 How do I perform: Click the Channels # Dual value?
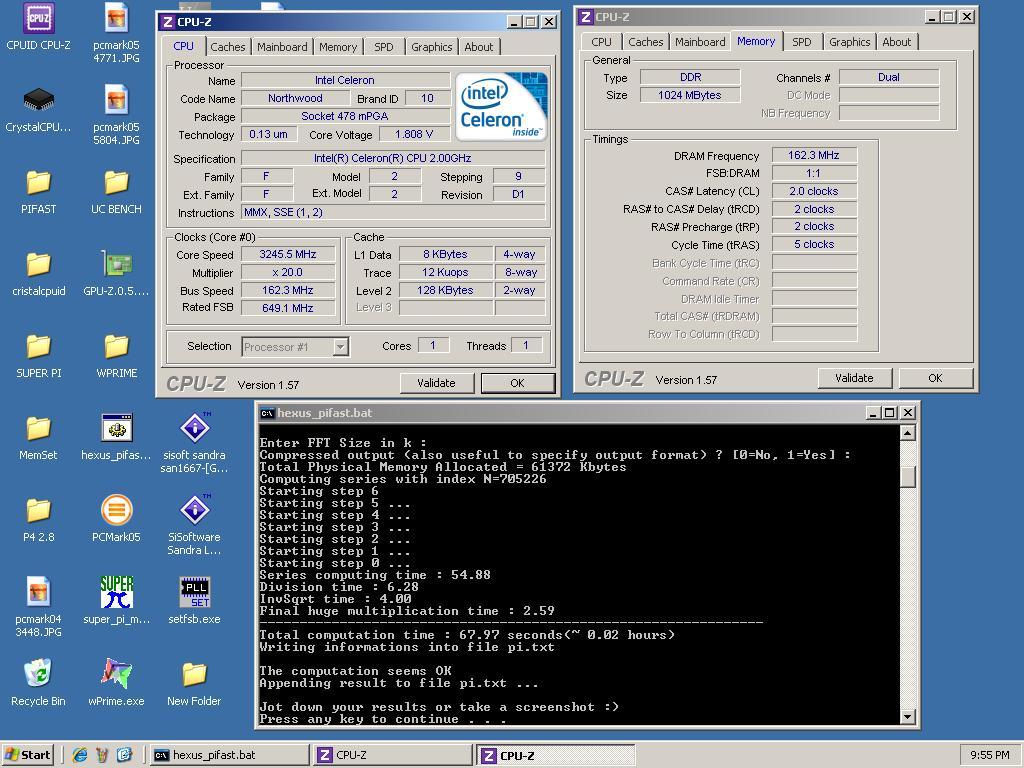pos(889,77)
